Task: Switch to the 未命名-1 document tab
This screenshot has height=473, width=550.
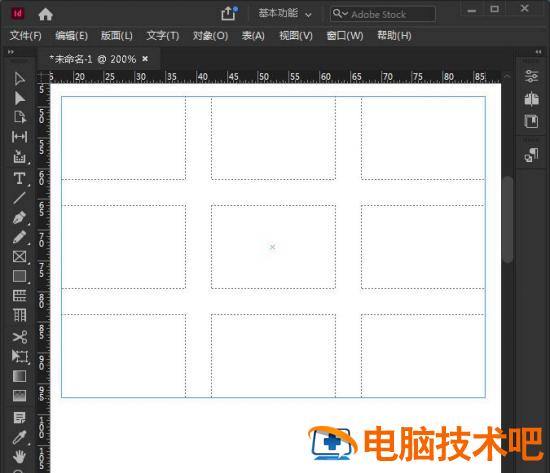Action: point(92,59)
